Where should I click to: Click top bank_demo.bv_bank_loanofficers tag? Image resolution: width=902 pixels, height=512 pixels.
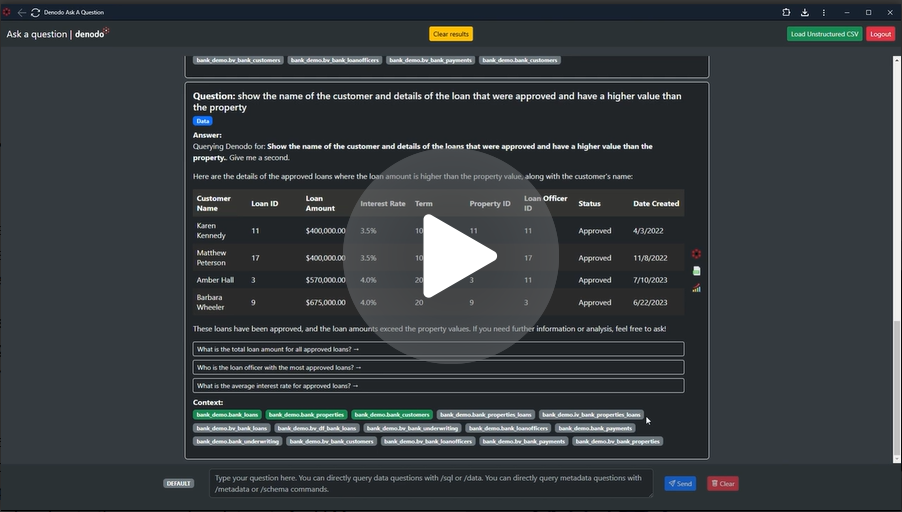pos(335,60)
